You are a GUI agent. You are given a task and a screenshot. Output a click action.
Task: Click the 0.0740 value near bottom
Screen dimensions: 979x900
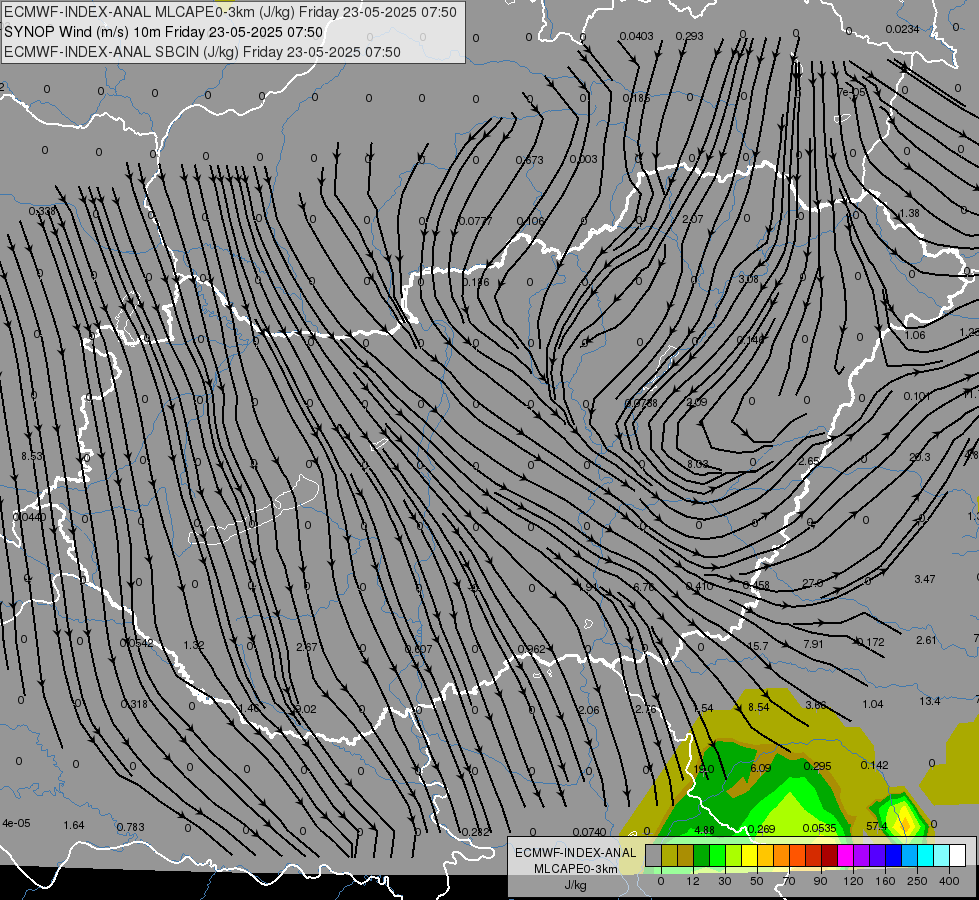coord(589,832)
